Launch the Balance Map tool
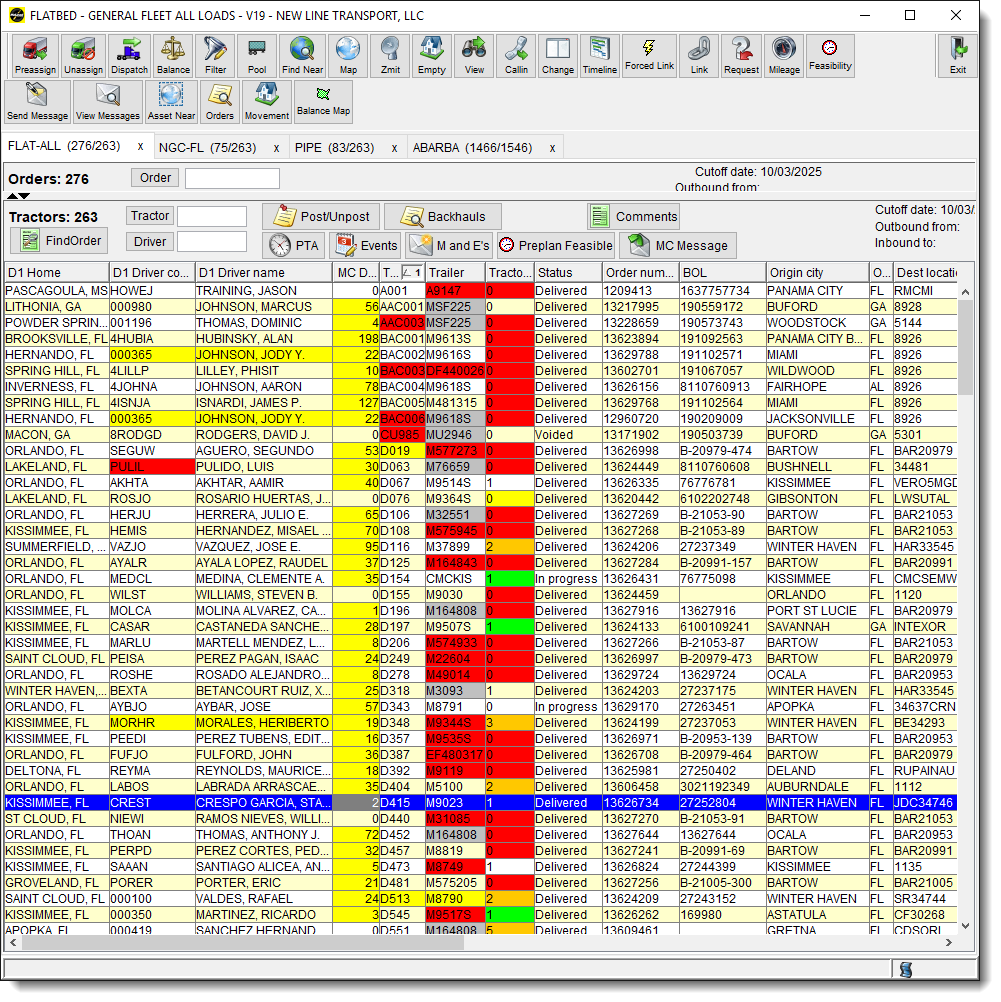The image size is (1001, 1002). pos(323,102)
